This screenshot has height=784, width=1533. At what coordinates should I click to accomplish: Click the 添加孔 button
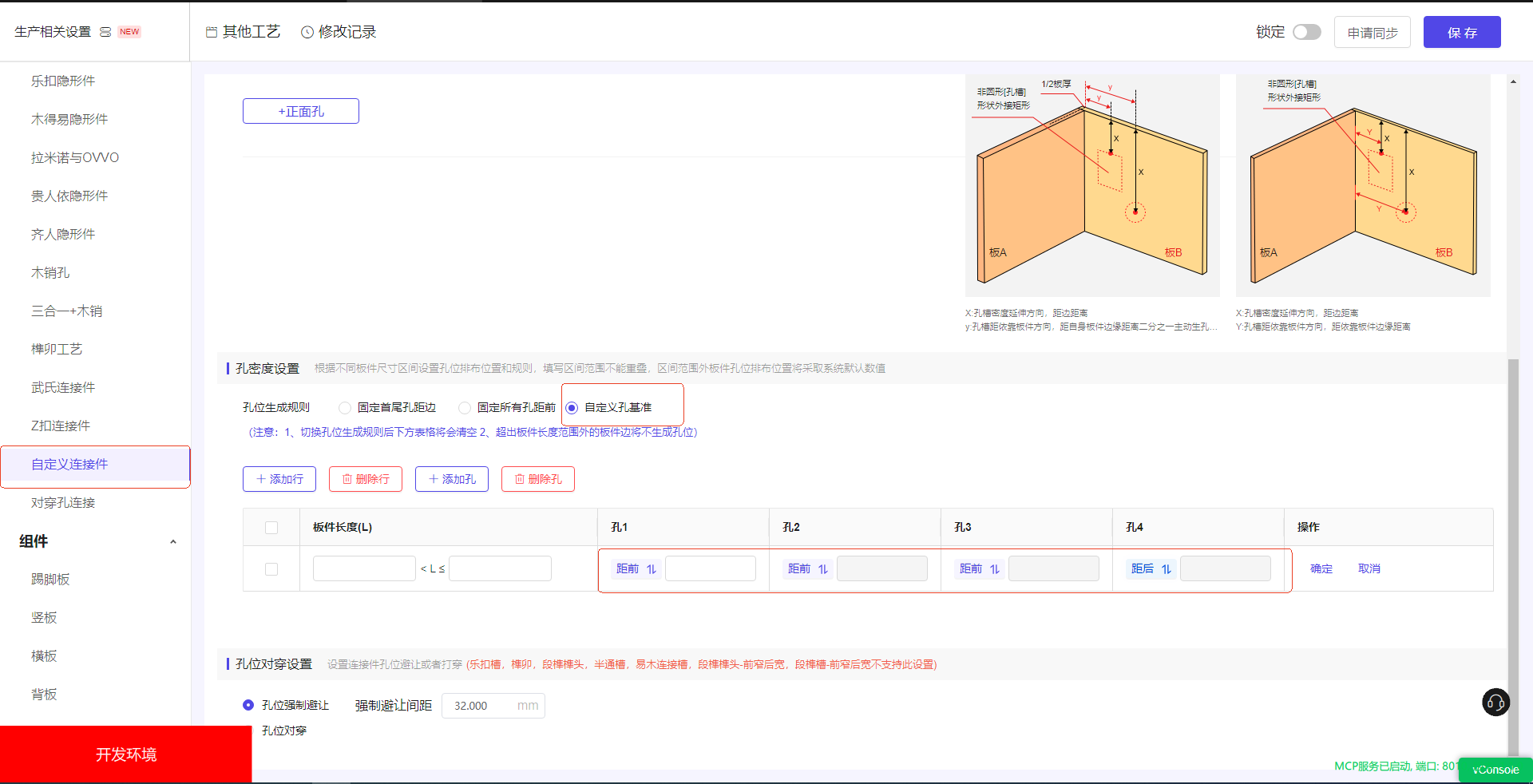[x=452, y=479]
